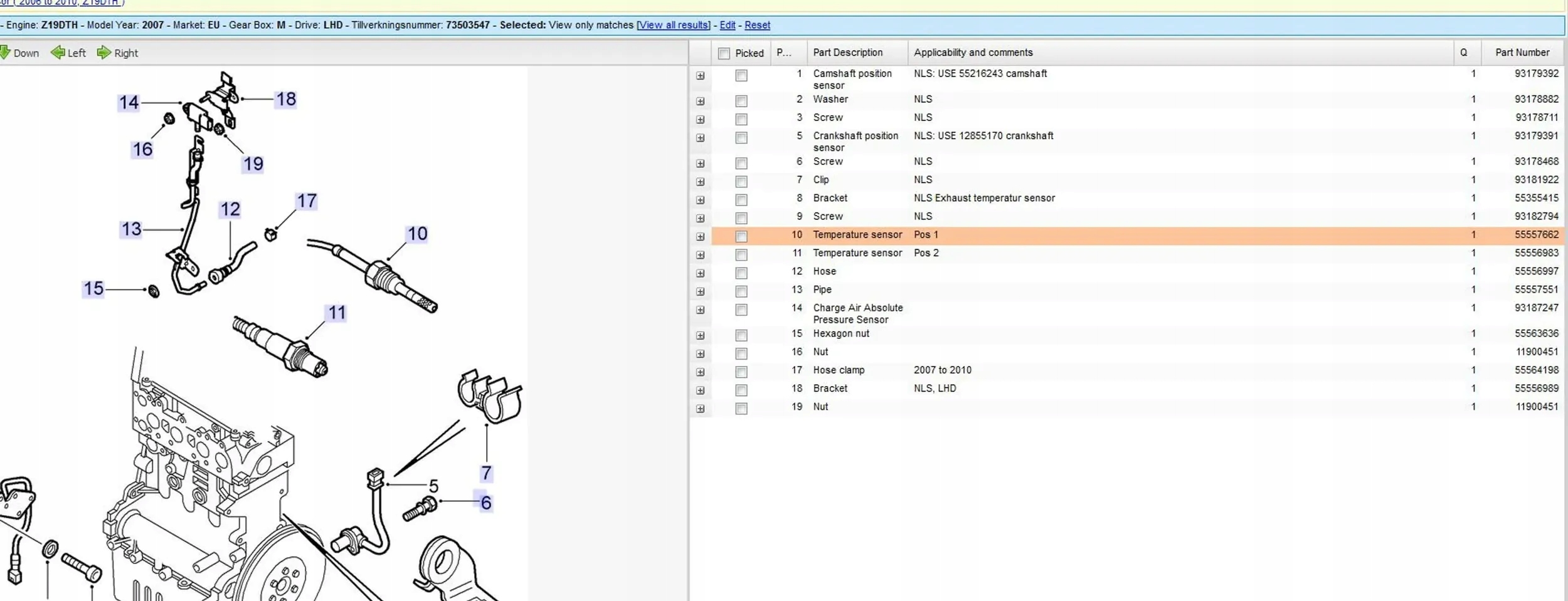The width and height of the screenshot is (1568, 601).
Task: Click callout number 15 in diagram
Action: click(x=93, y=288)
